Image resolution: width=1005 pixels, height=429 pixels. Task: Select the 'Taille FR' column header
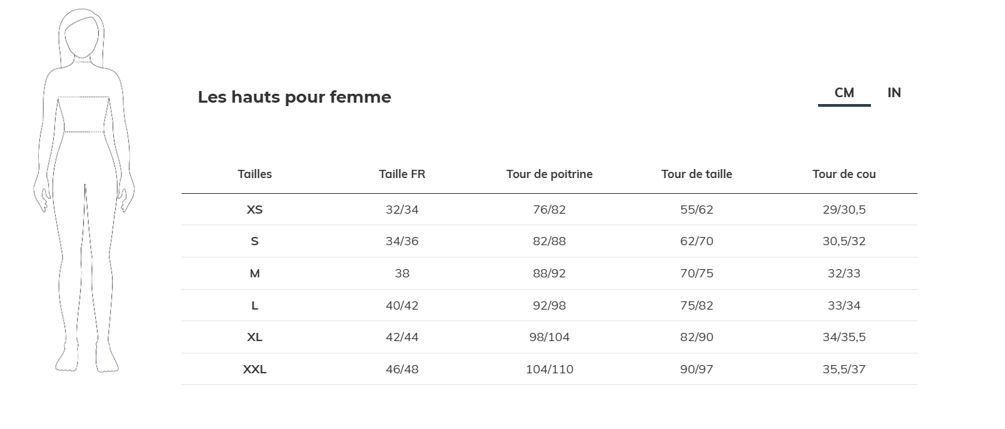402,174
